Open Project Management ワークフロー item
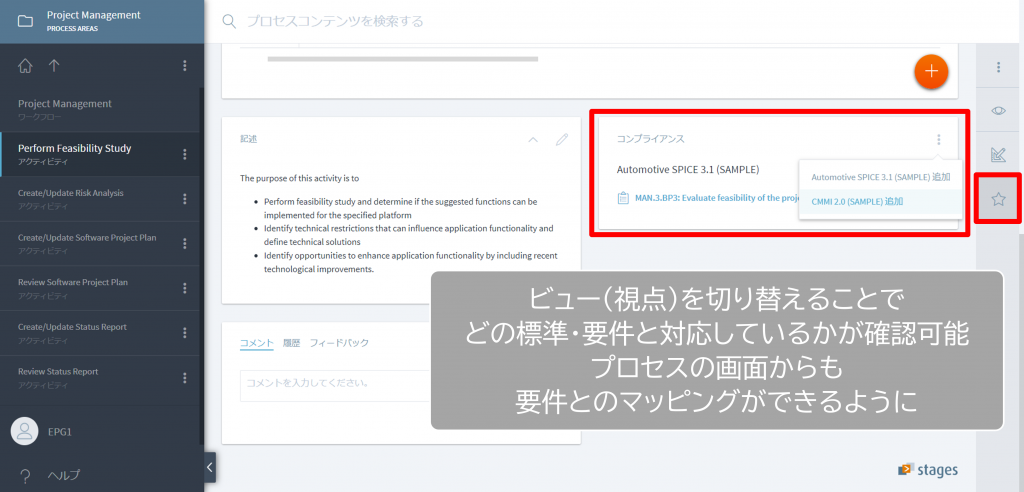 101,109
